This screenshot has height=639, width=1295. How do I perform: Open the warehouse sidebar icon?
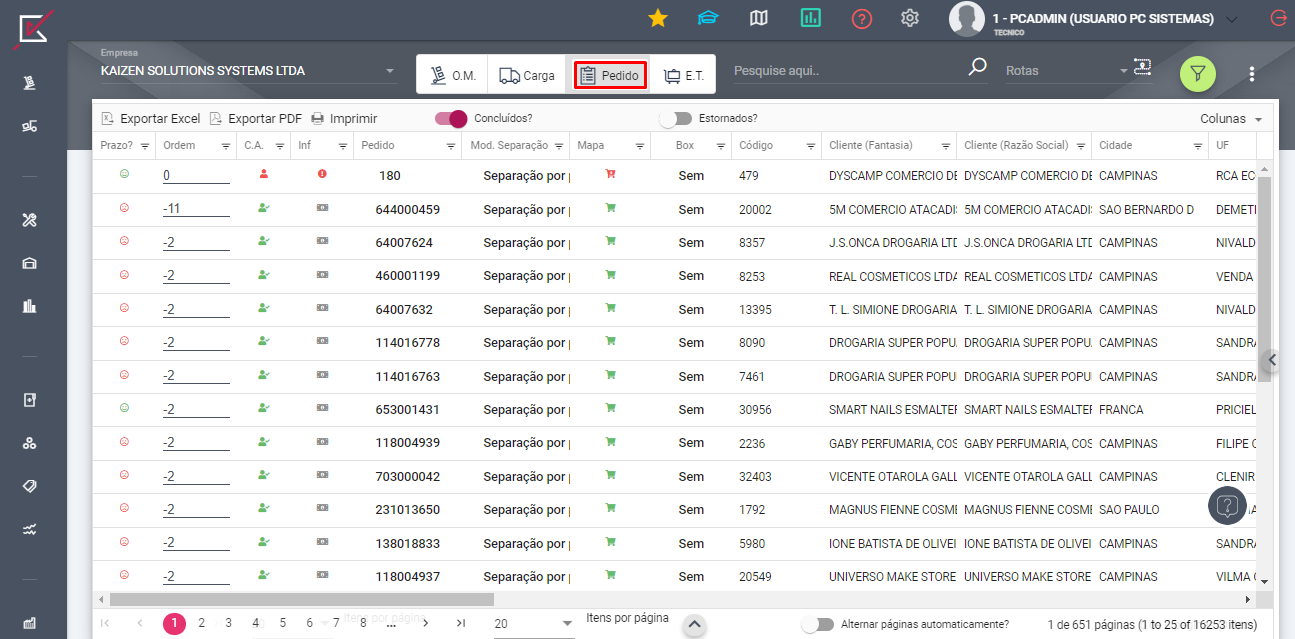click(30, 263)
